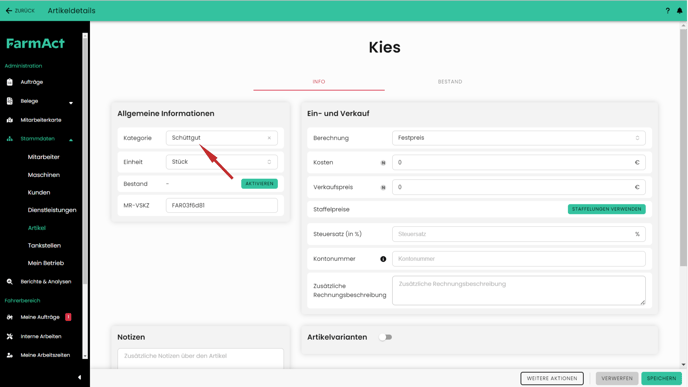This screenshot has height=387, width=688.
Task: Click the Kontonummer info icon
Action: [383, 259]
